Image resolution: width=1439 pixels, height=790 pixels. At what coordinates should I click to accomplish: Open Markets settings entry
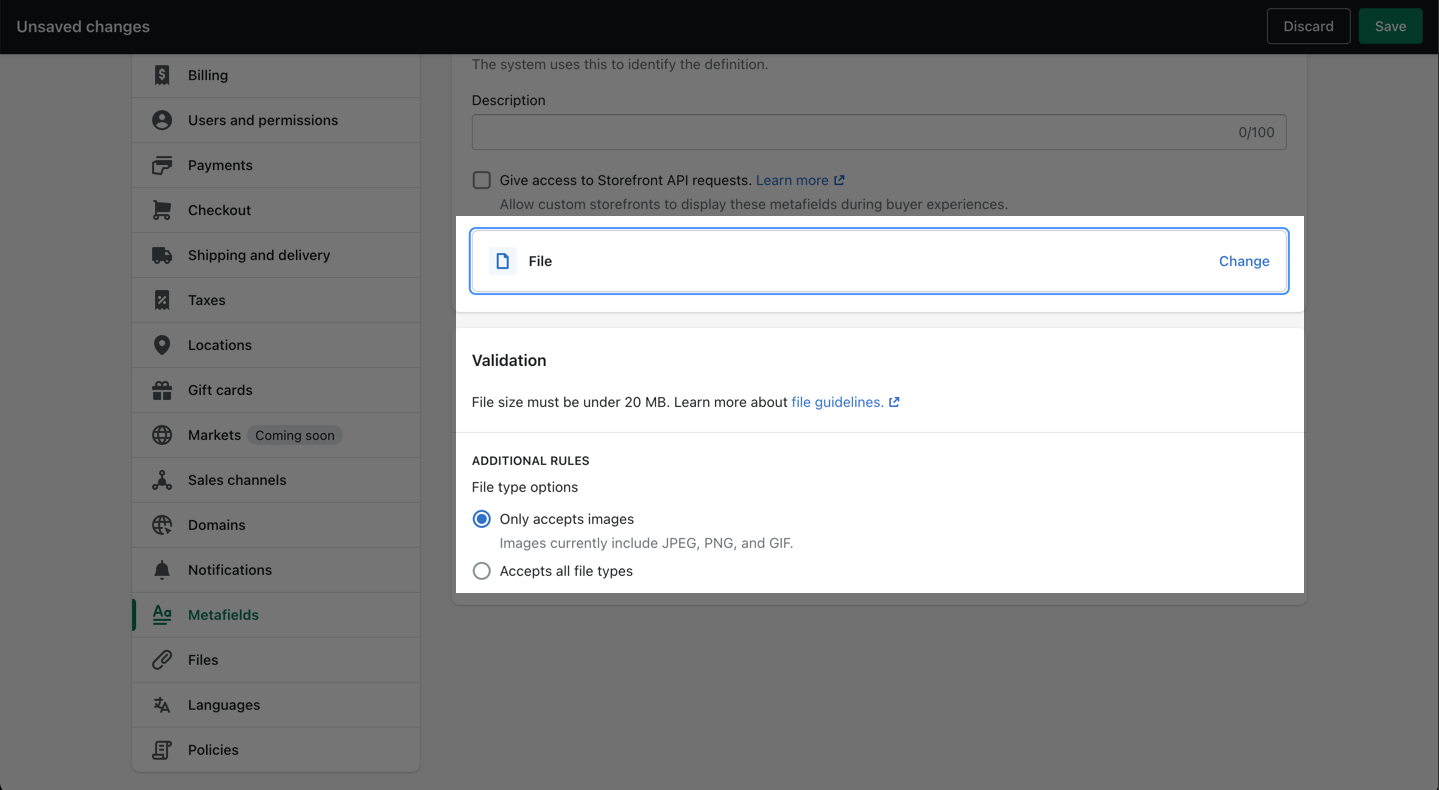(276, 435)
